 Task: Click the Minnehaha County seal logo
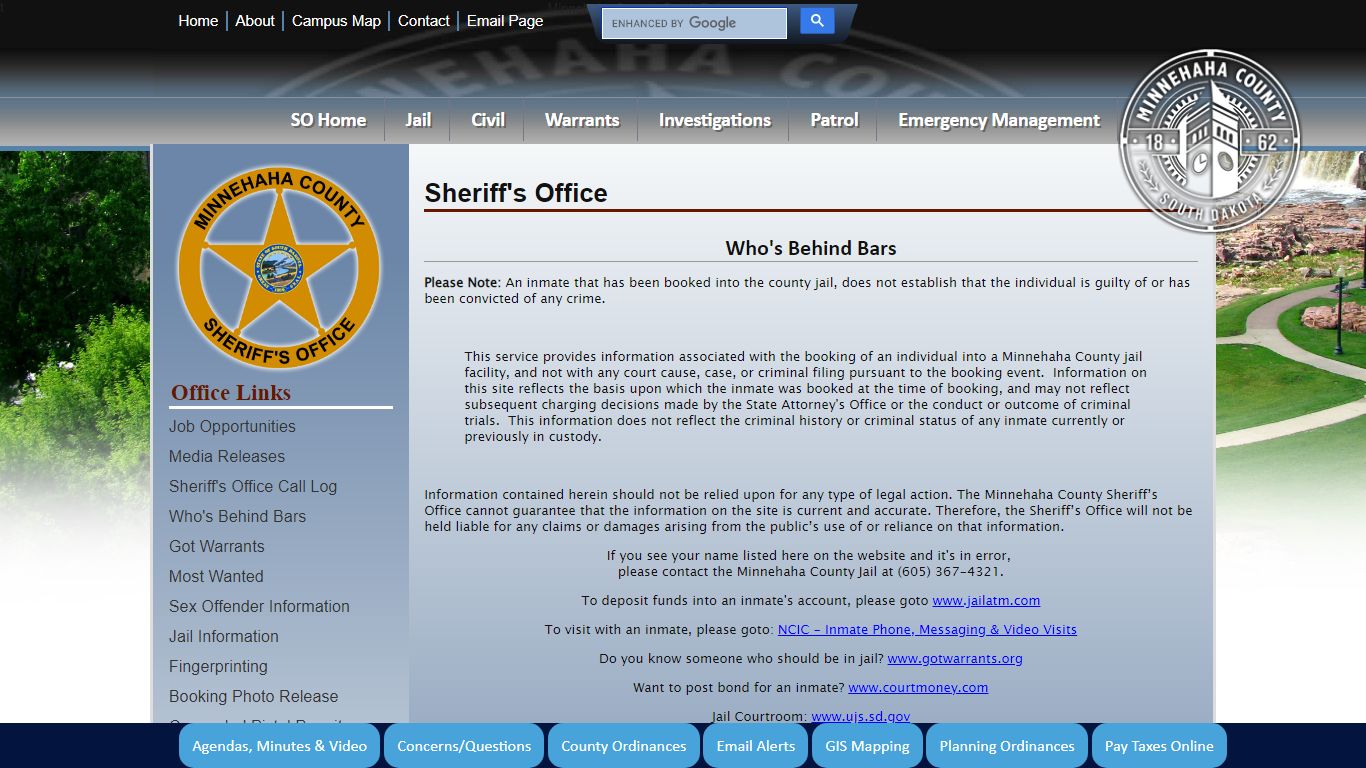click(1209, 142)
